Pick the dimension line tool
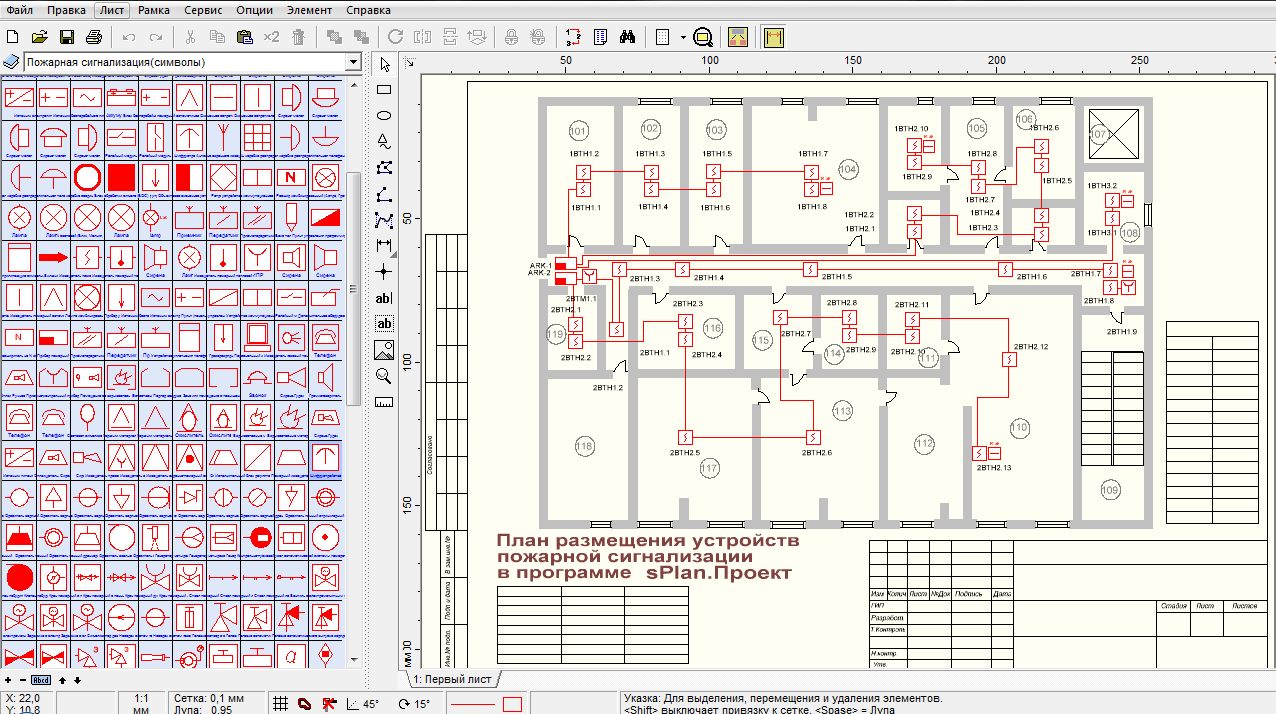The image size is (1276, 714). [x=383, y=245]
